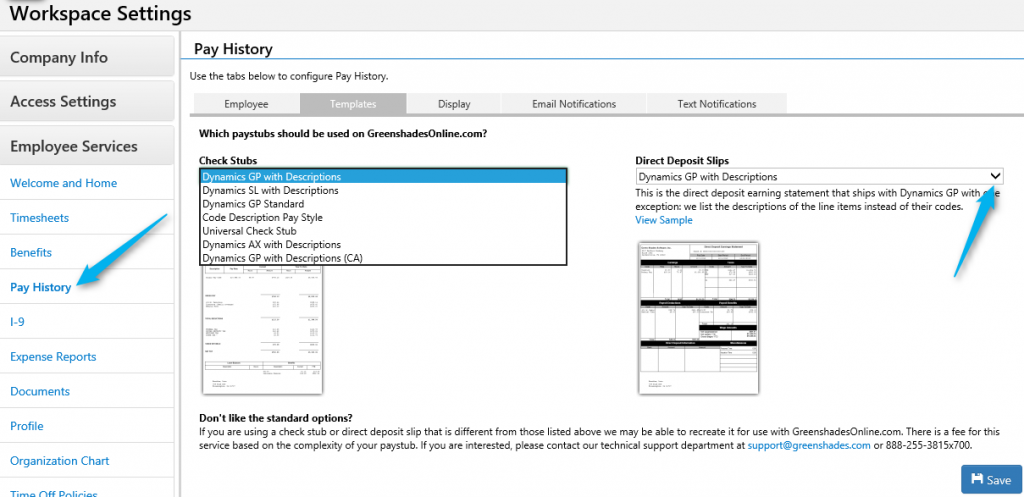Screen dimensions: 1024x497
Task: Go to Expense Reports settings
Action: [x=53, y=357]
